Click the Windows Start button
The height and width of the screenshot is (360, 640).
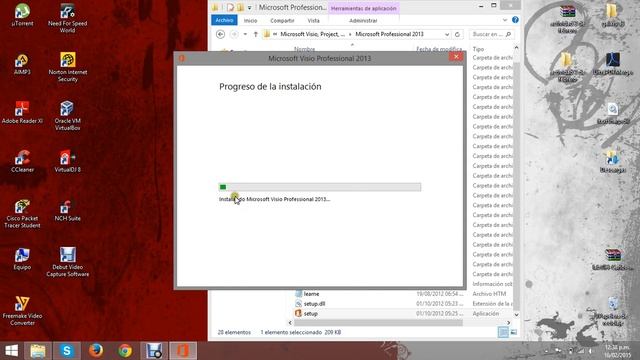point(11,351)
